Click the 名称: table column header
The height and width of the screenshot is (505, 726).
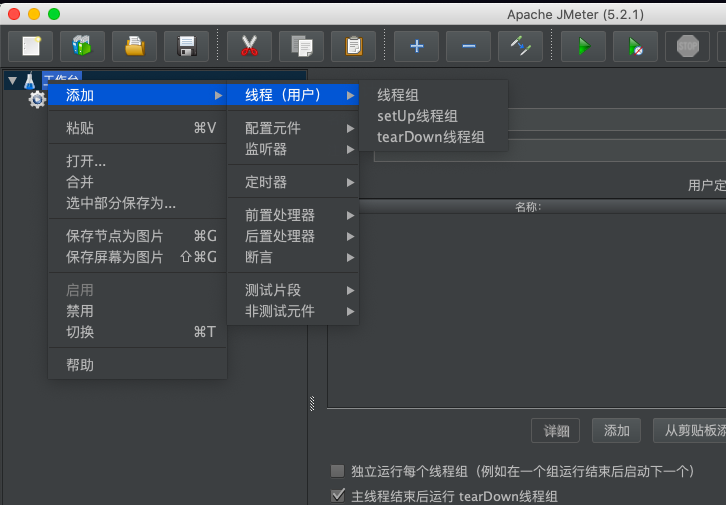[528, 207]
